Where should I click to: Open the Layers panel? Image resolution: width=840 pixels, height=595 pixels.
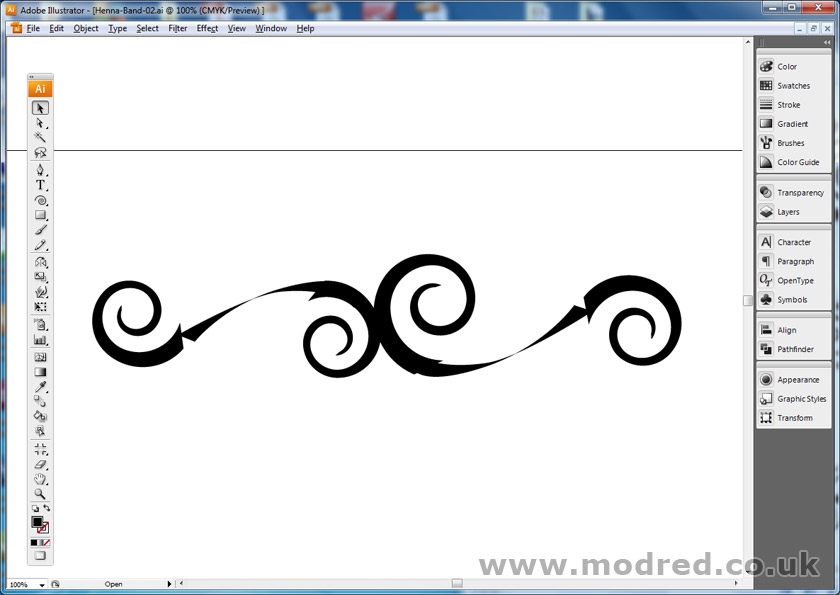point(788,212)
